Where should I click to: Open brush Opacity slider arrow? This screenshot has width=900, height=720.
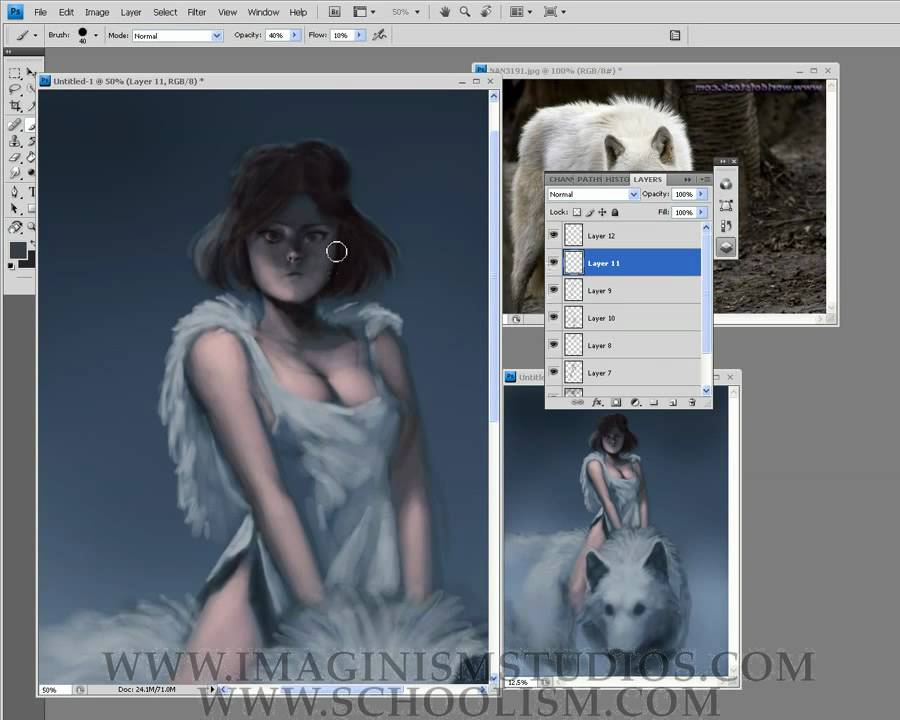click(294, 35)
